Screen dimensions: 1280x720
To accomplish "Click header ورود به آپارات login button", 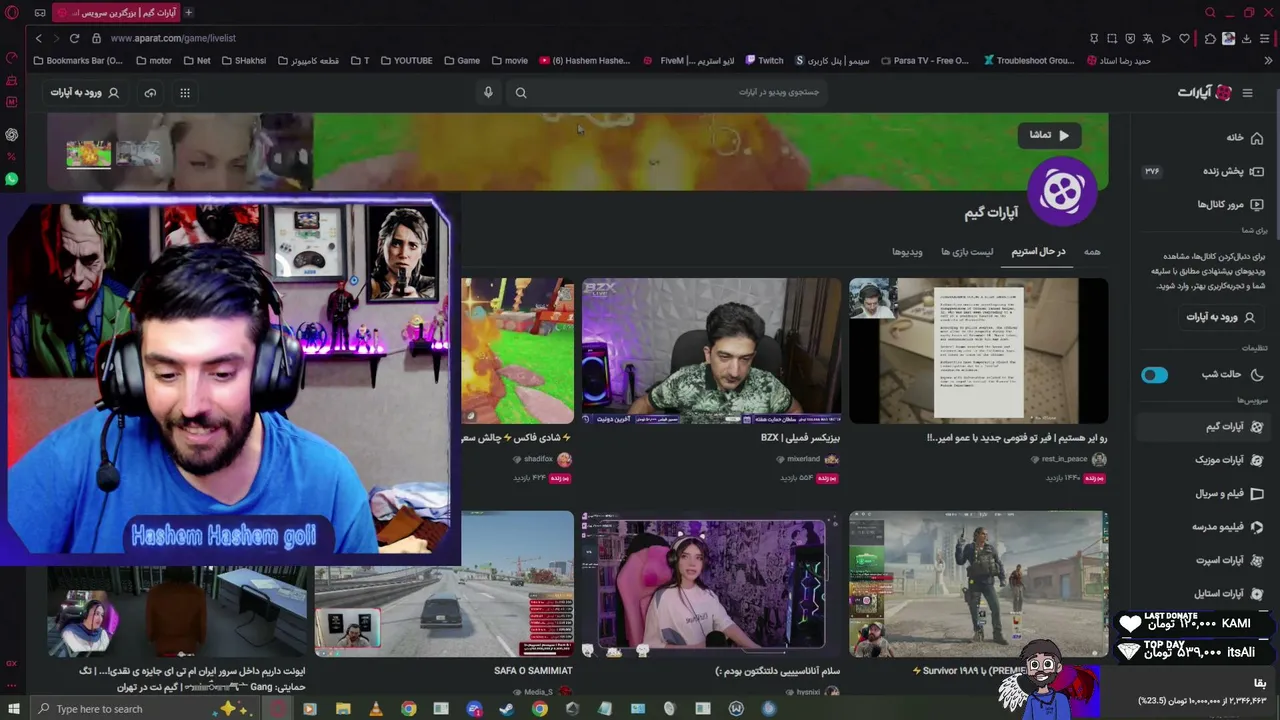I will coord(85,93).
